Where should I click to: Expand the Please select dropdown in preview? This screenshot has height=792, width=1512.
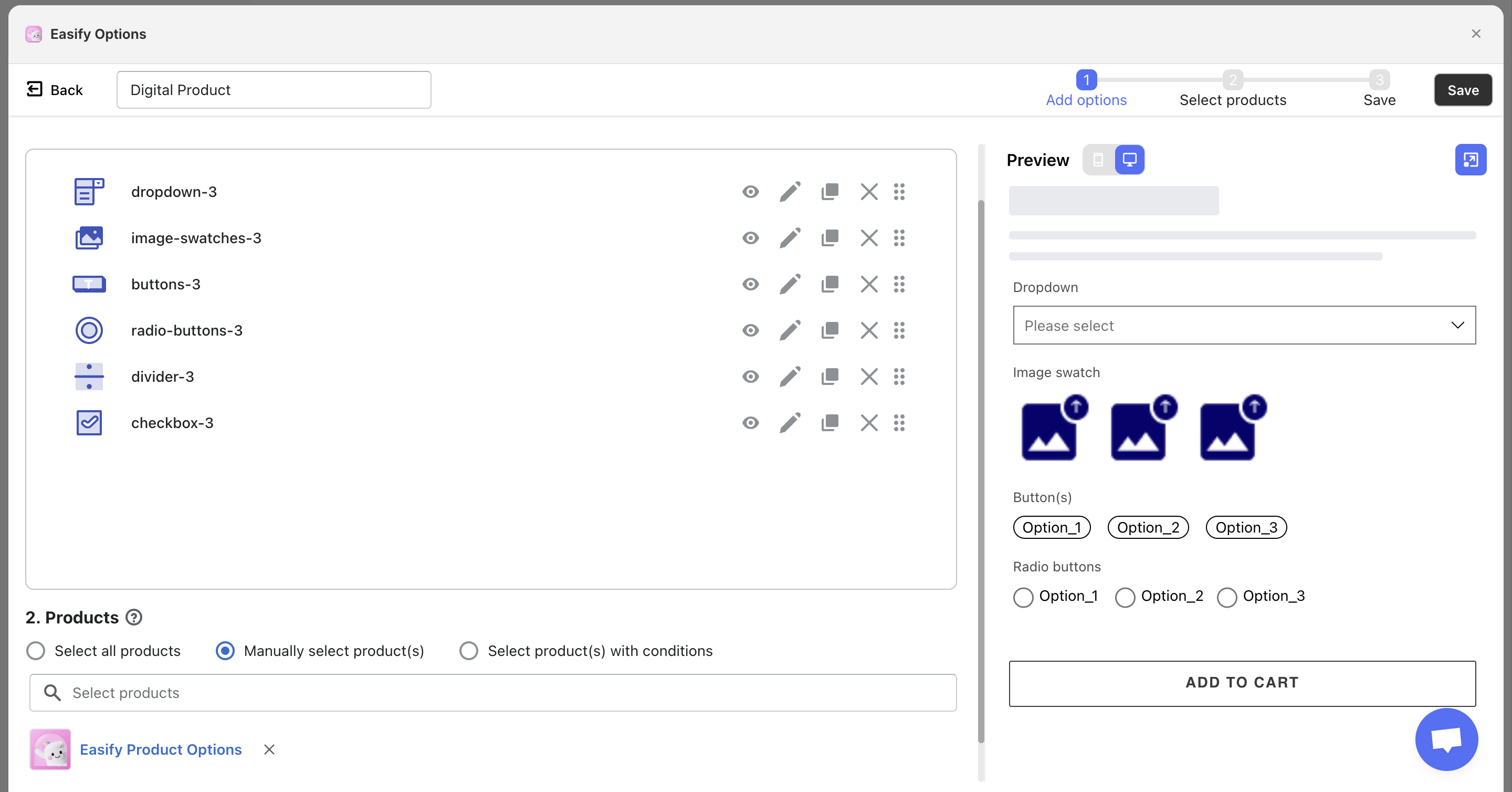click(x=1244, y=325)
